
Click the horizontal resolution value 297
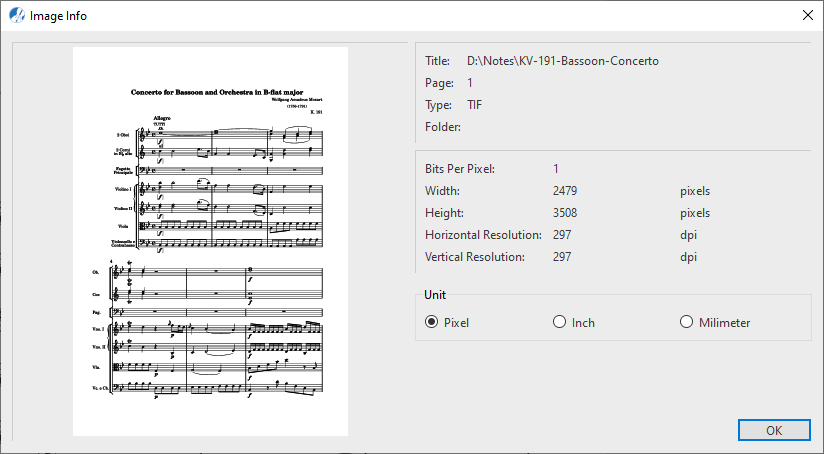tap(562, 235)
